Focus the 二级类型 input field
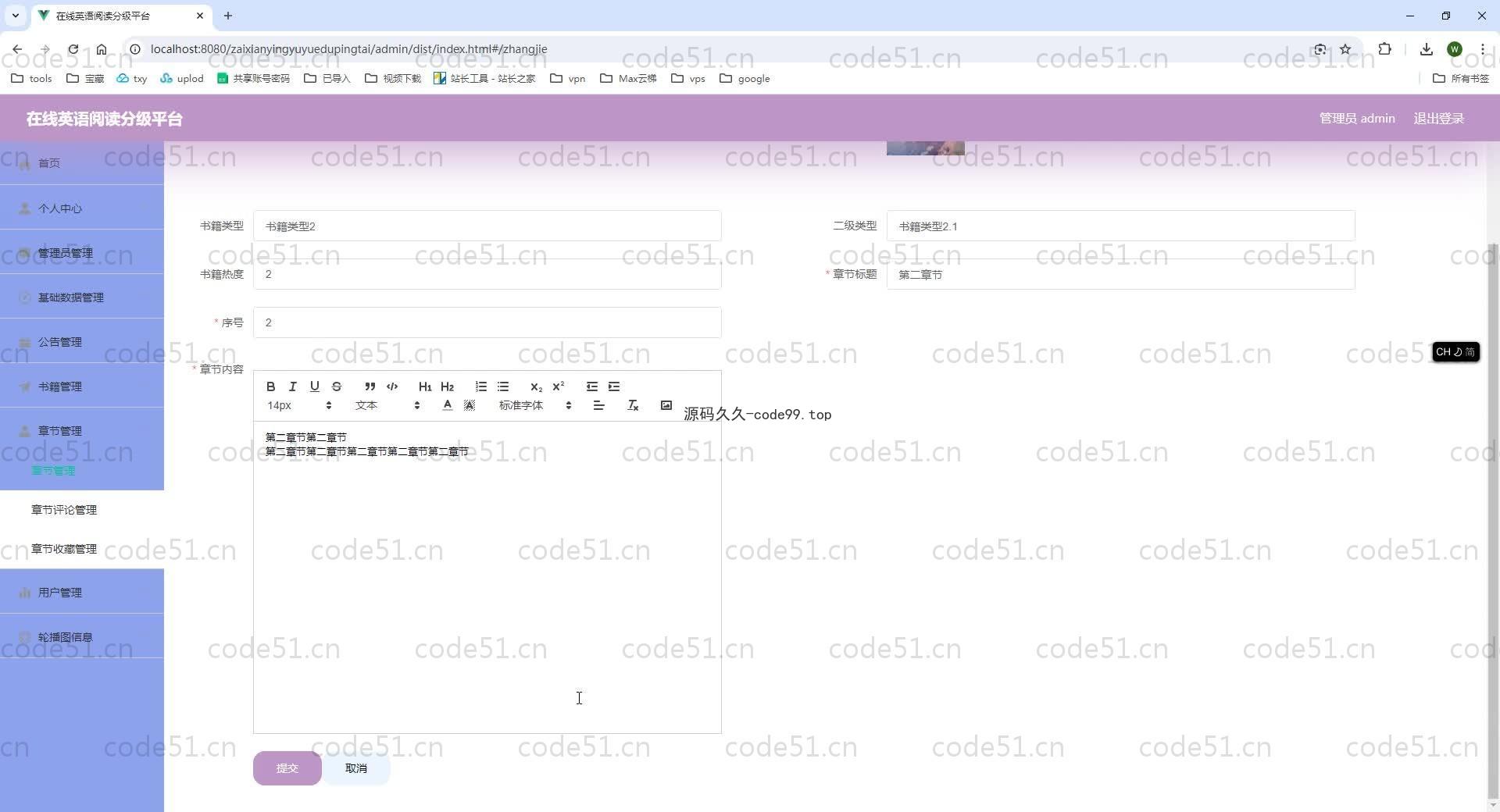1500x812 pixels. tap(1120, 226)
